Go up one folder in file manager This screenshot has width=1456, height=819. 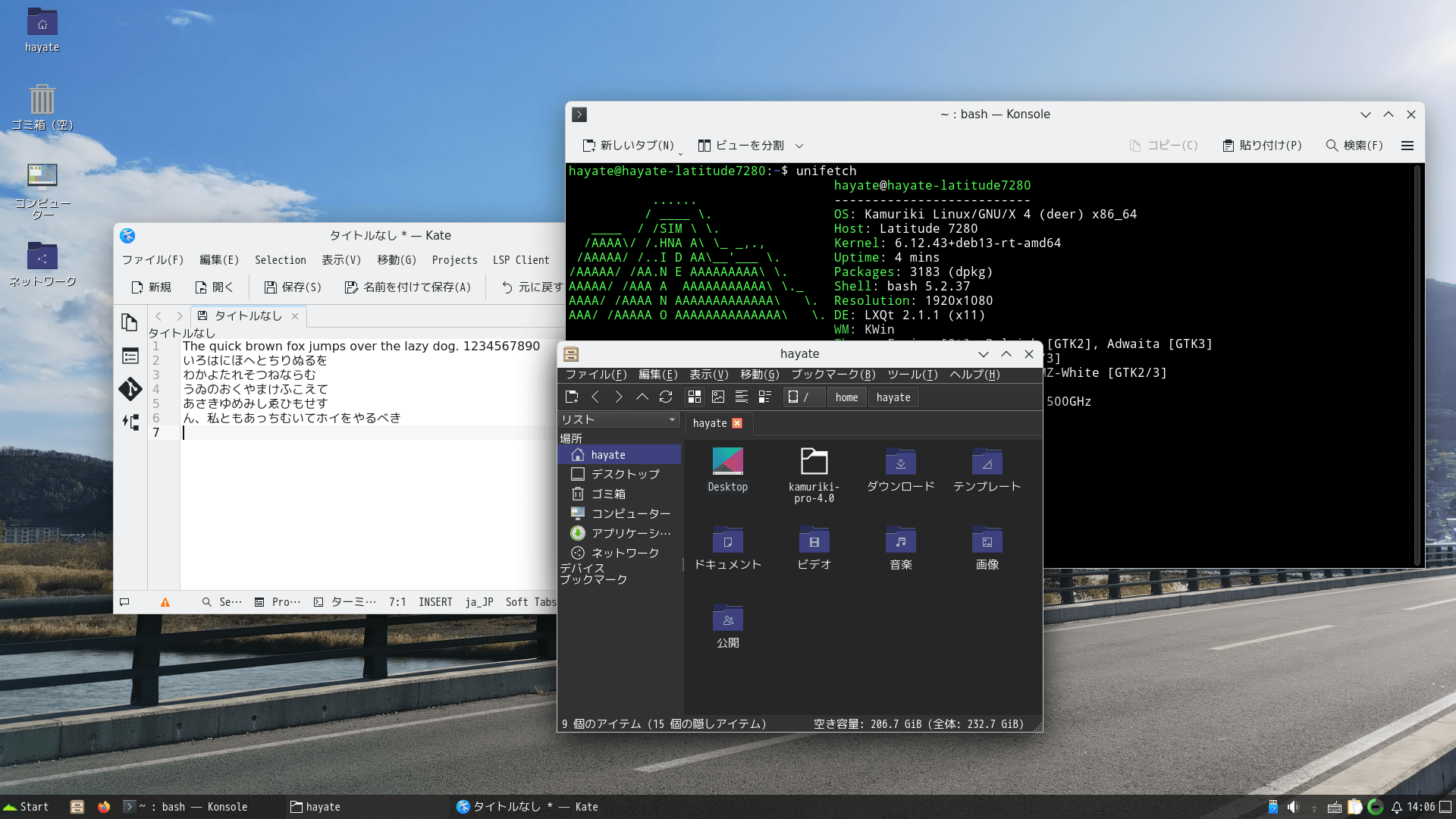point(642,397)
